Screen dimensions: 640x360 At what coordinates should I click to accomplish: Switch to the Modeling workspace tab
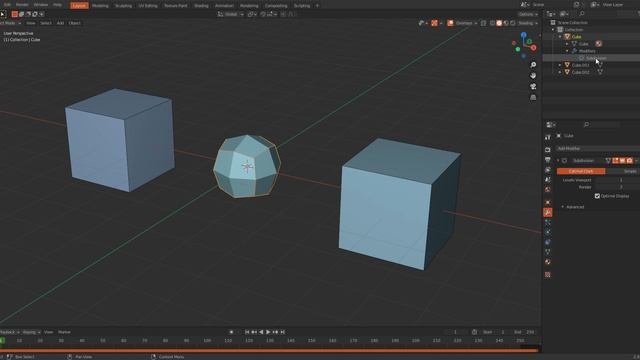tap(100, 6)
